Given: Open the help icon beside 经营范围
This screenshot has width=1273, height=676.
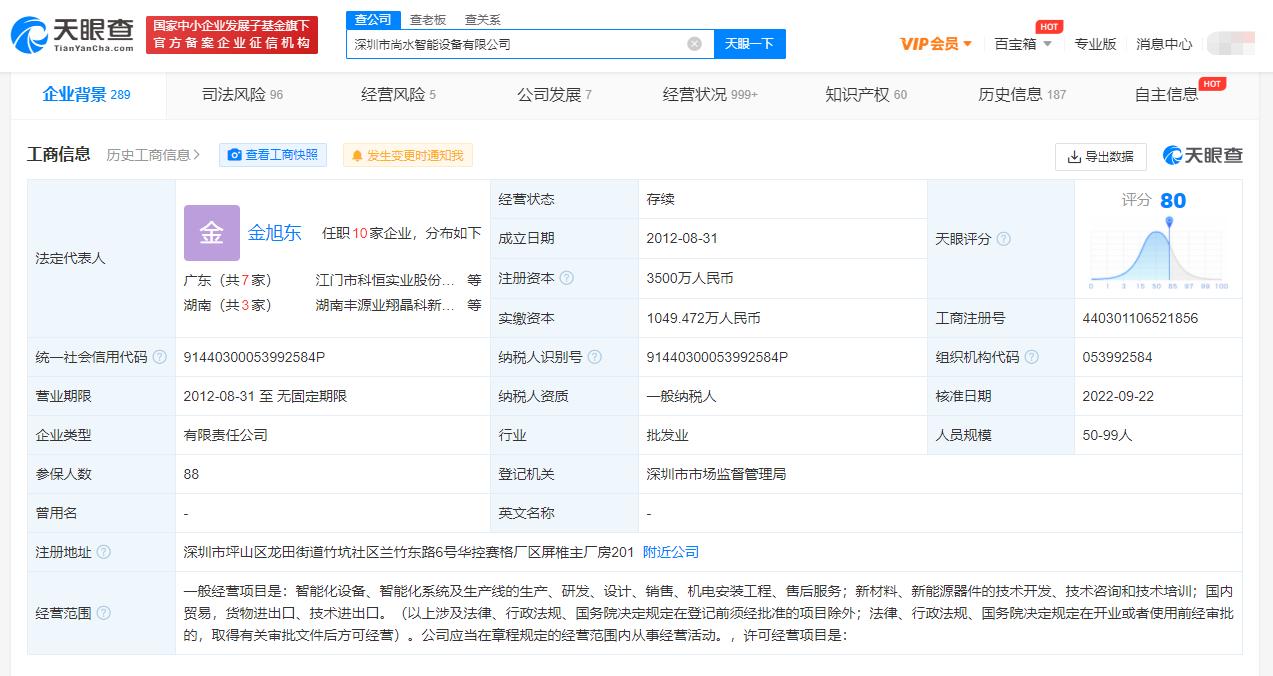Looking at the screenshot, I should click(103, 613).
